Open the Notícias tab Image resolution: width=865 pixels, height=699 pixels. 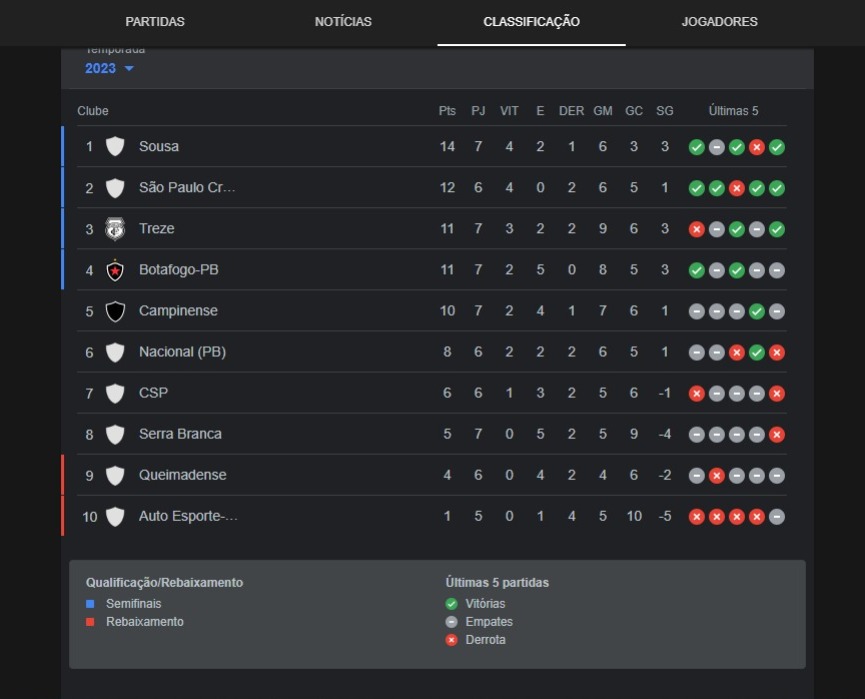pyautogui.click(x=343, y=22)
